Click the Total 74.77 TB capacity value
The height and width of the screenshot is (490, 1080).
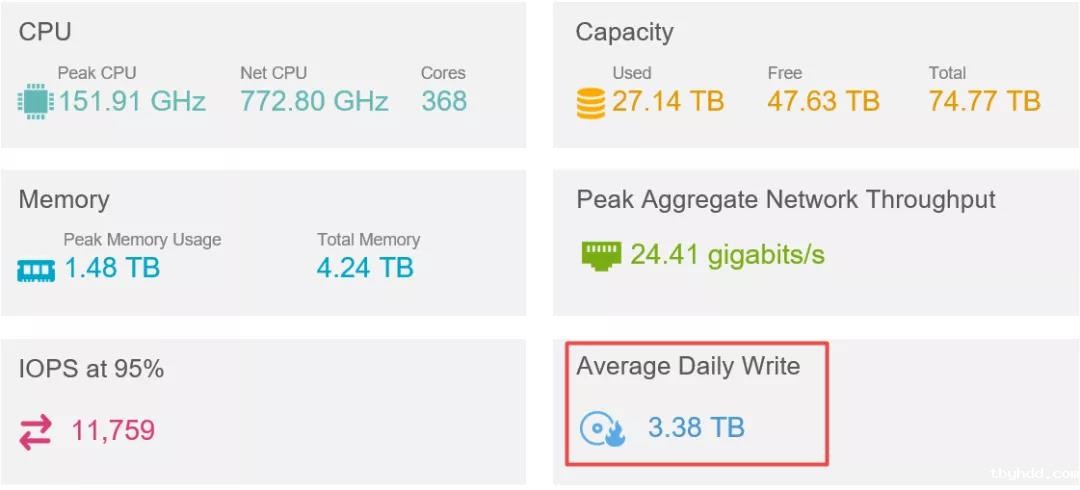click(x=984, y=101)
